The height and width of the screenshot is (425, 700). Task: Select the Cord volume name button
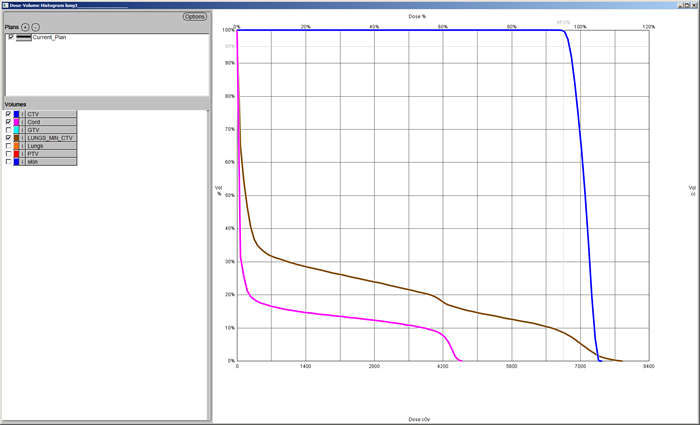50,123
